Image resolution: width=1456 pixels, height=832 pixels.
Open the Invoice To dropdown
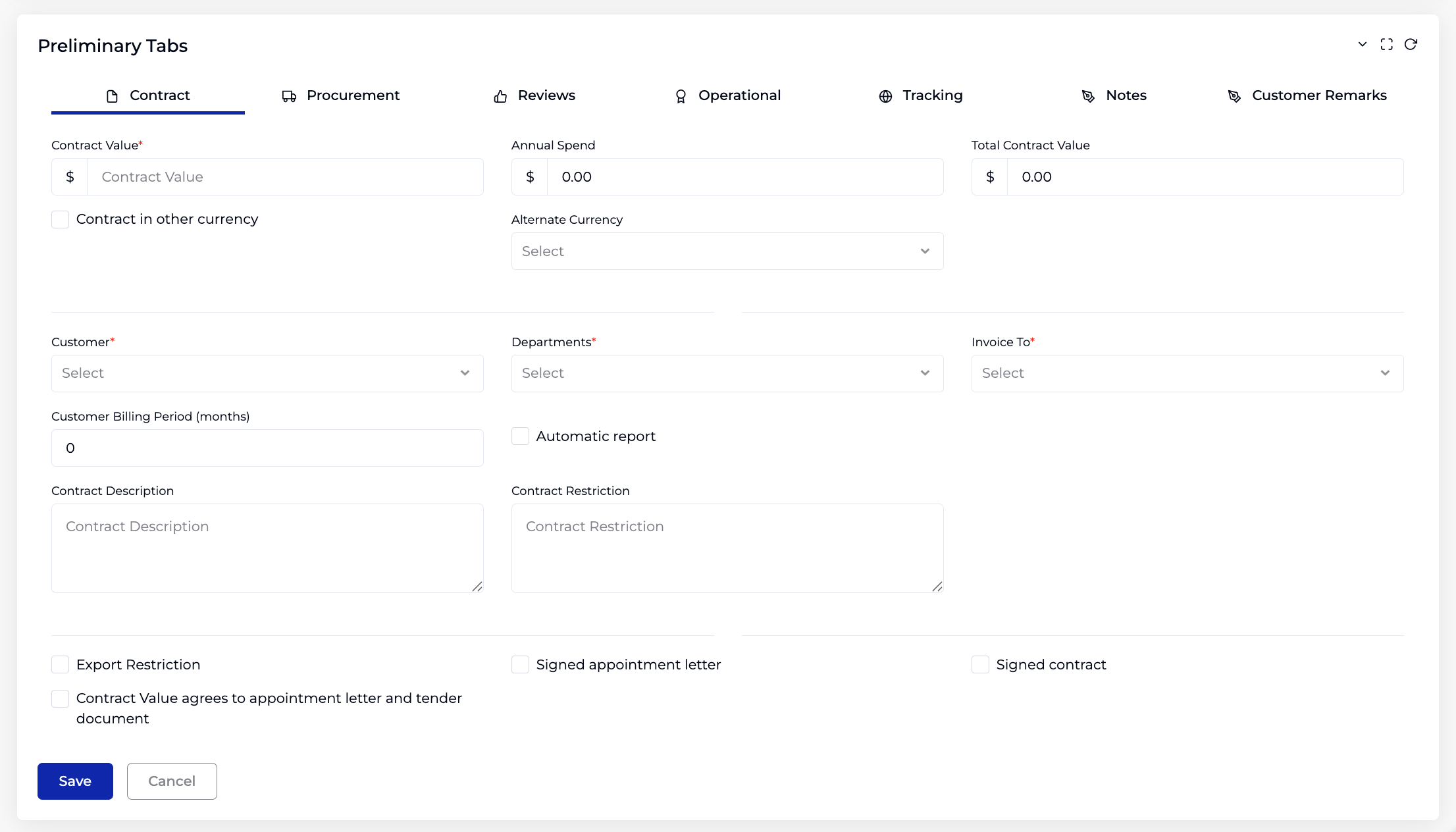point(1187,373)
